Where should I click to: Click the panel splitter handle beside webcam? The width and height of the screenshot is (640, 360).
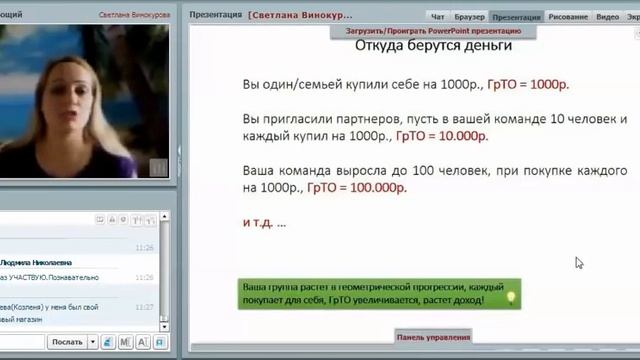click(x=179, y=160)
